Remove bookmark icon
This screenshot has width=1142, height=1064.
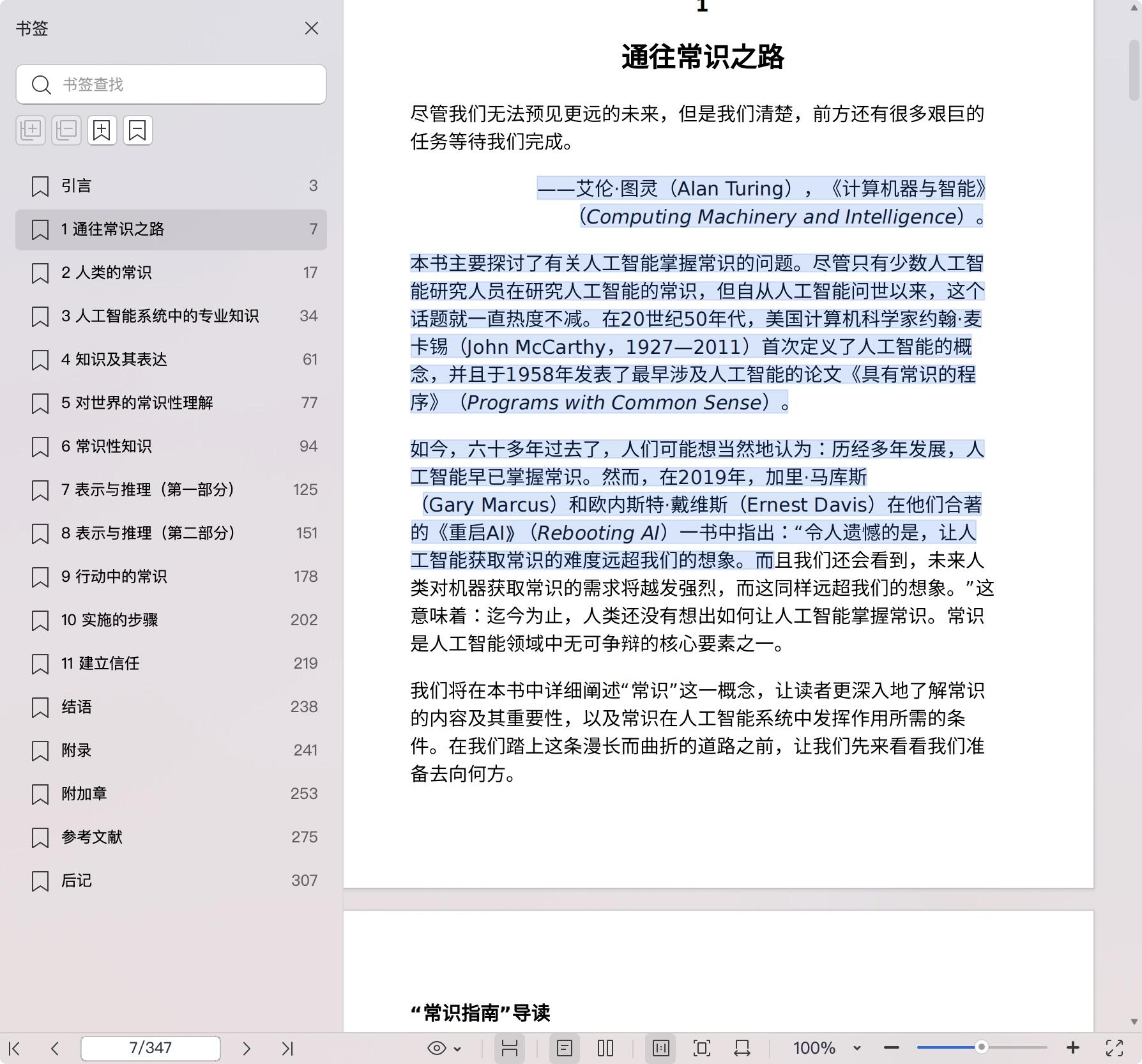138,130
